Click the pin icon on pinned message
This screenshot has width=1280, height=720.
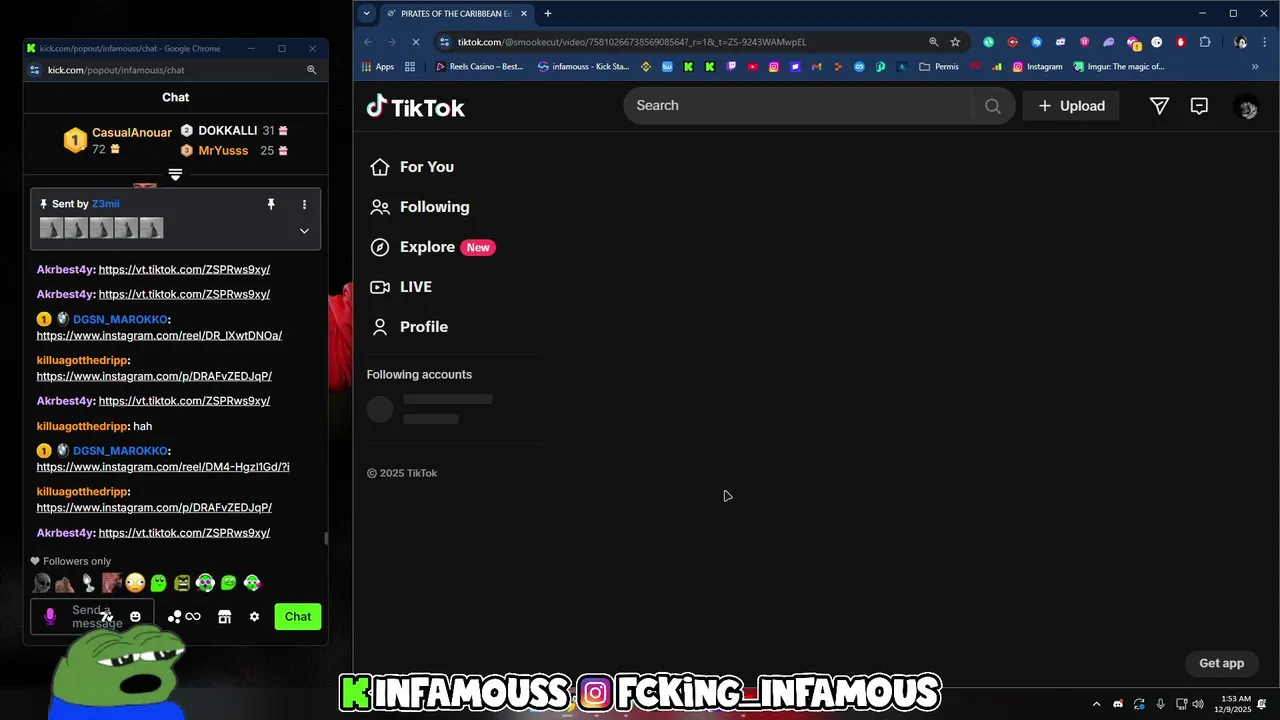[270, 204]
